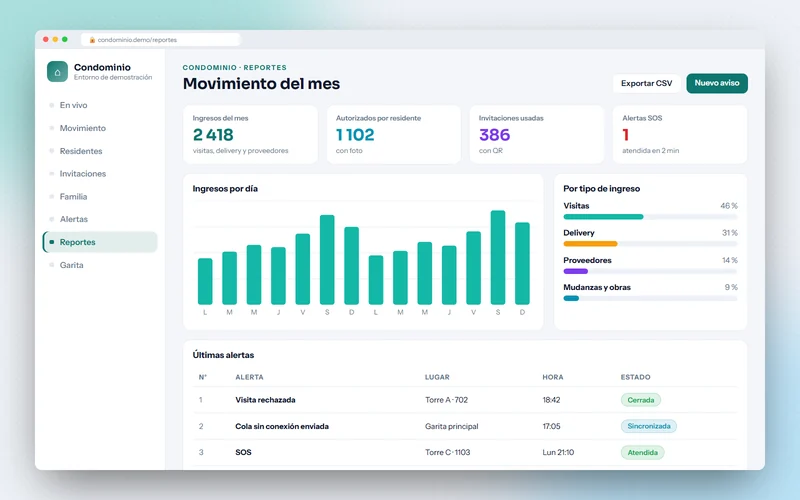800x500 pixels.
Task: Click the Lun 21:10 time cell
Action: pos(558,453)
